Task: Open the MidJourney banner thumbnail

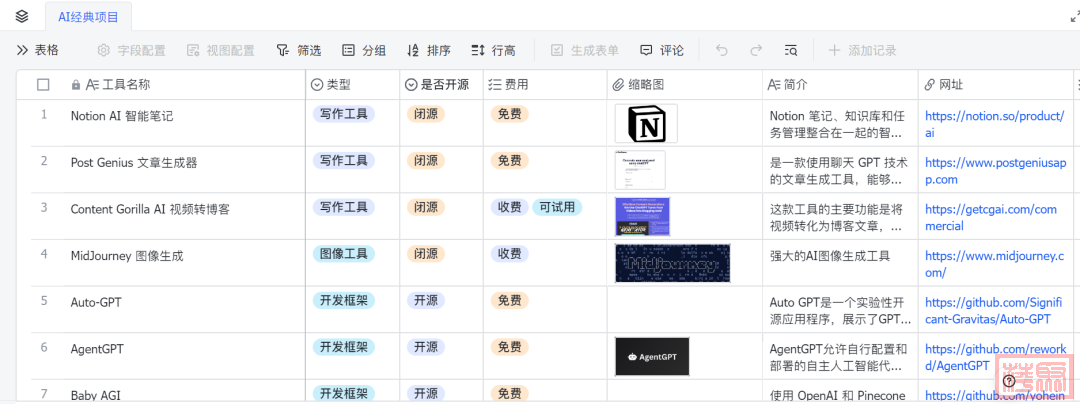Action: pyautogui.click(x=672, y=263)
